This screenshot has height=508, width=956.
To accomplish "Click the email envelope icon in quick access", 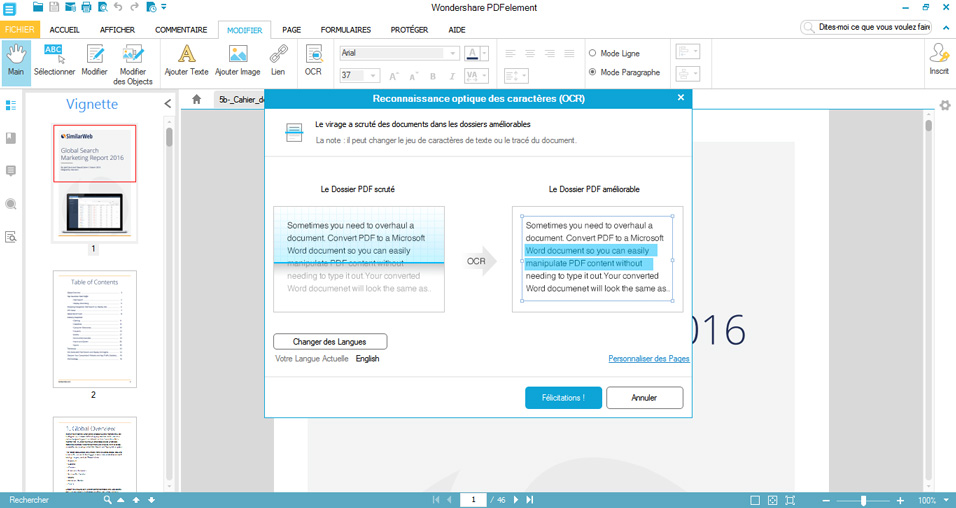I will [70, 7].
